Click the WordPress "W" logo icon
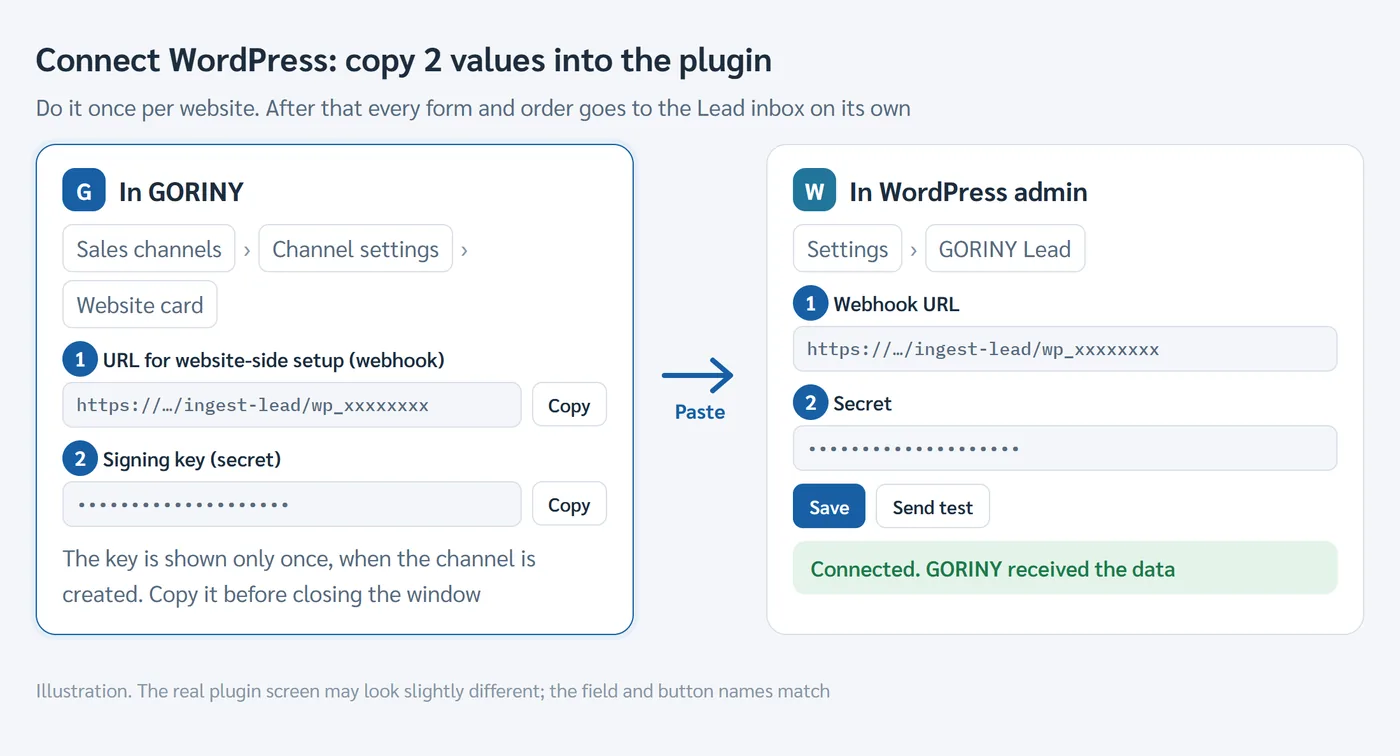This screenshot has height=756, width=1400. pyautogui.click(x=814, y=190)
